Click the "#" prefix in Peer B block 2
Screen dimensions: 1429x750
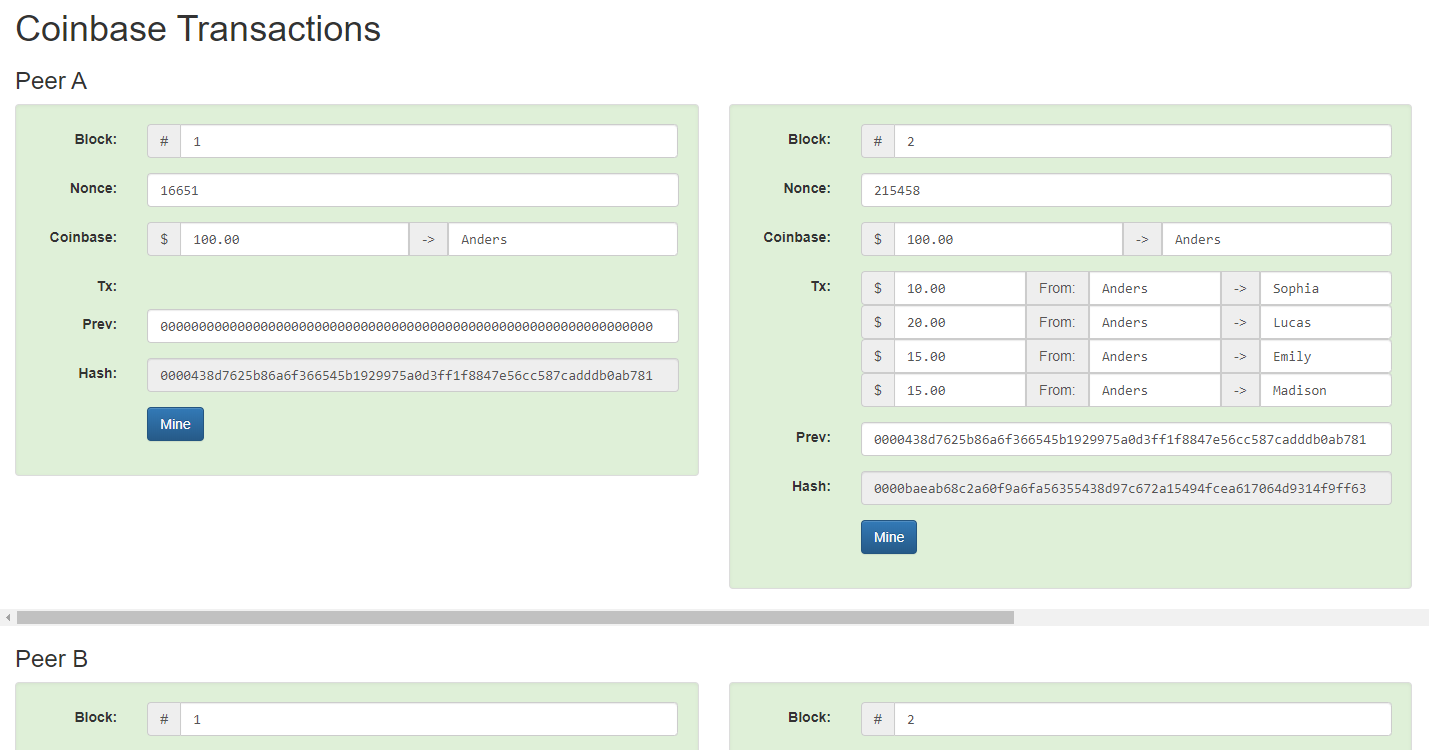(x=878, y=719)
